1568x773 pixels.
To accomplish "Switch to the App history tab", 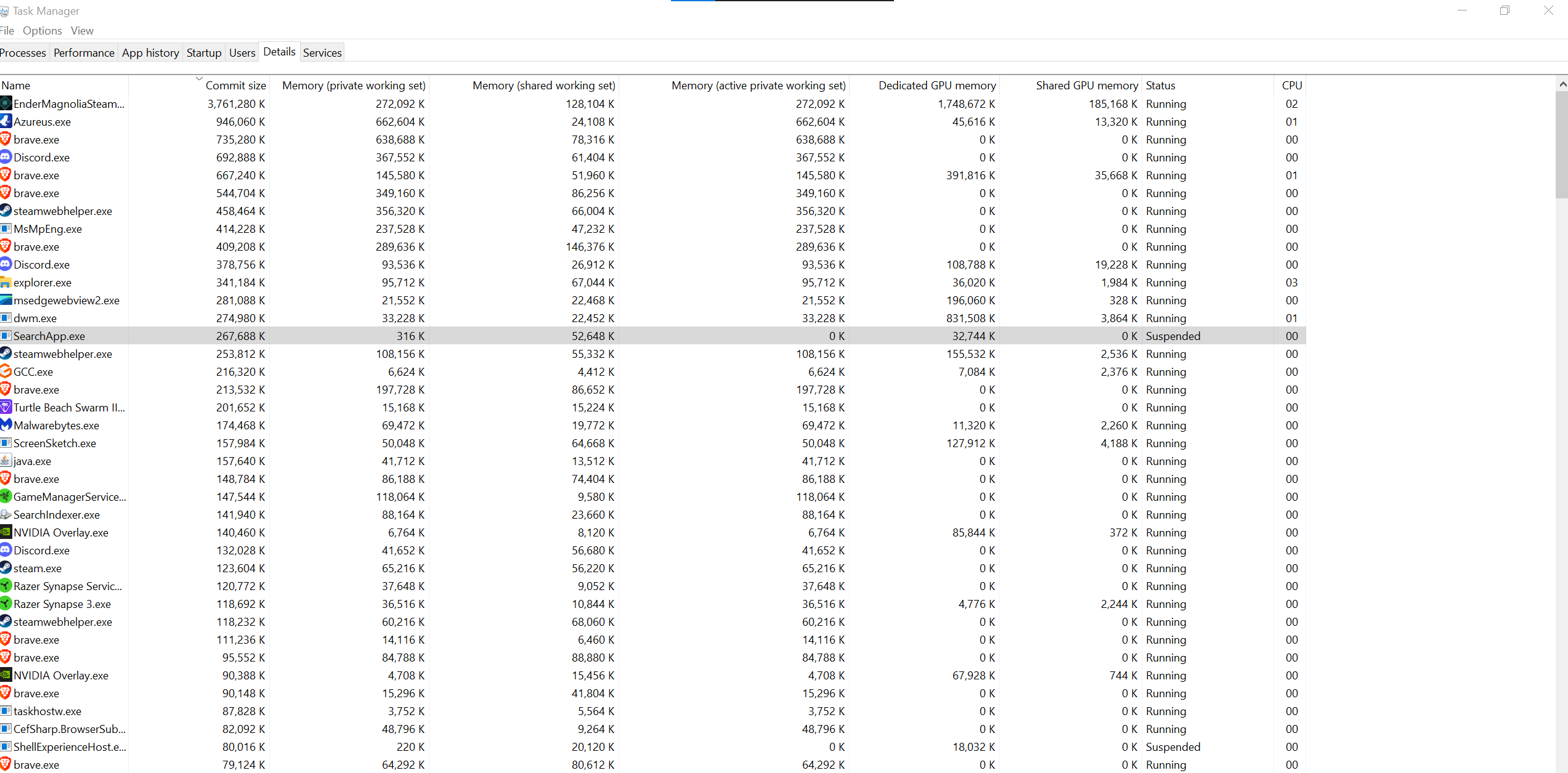I will (150, 52).
